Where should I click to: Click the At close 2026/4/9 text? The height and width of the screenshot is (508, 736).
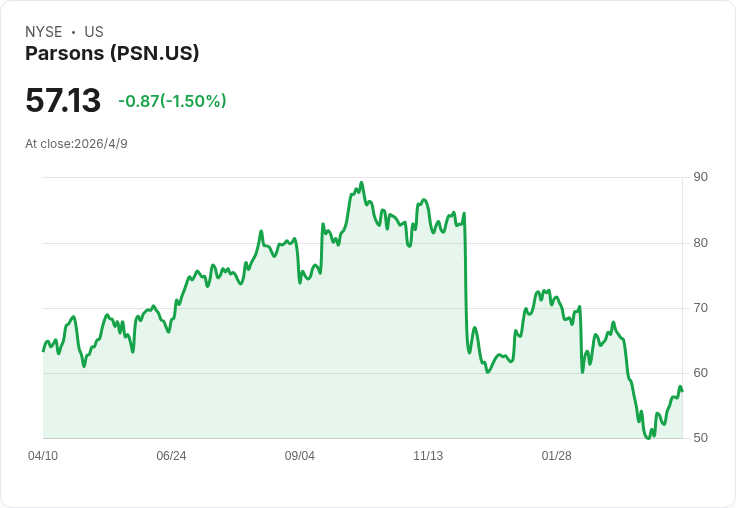point(77,144)
